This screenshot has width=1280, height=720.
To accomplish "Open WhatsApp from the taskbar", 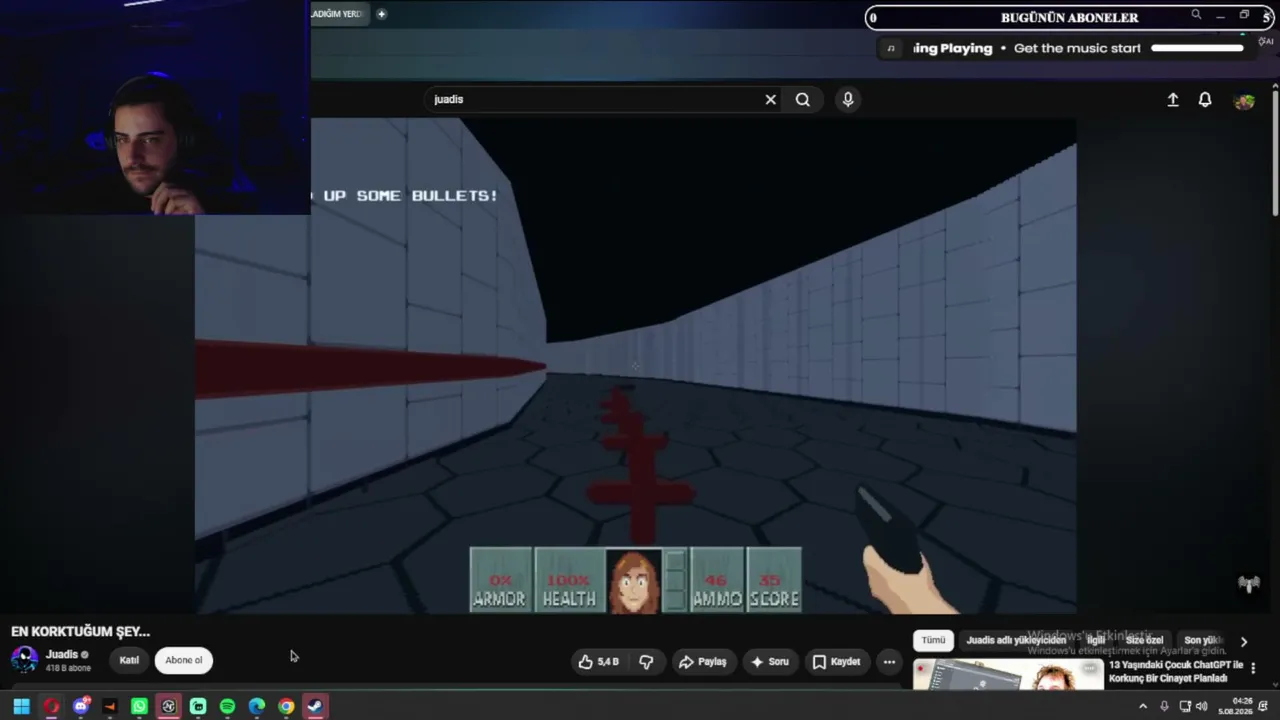I will click(x=139, y=706).
